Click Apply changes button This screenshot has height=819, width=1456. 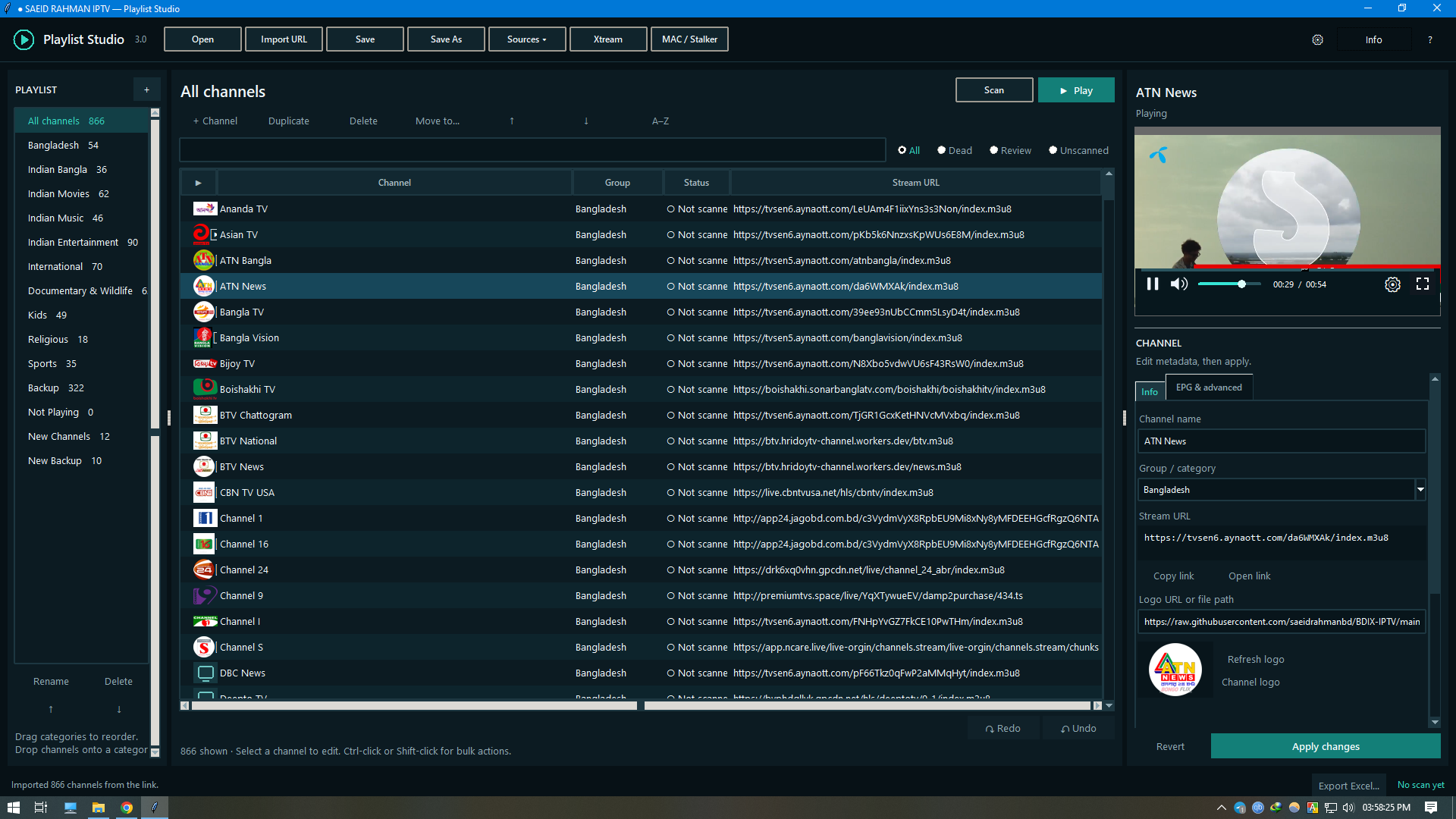click(x=1326, y=746)
